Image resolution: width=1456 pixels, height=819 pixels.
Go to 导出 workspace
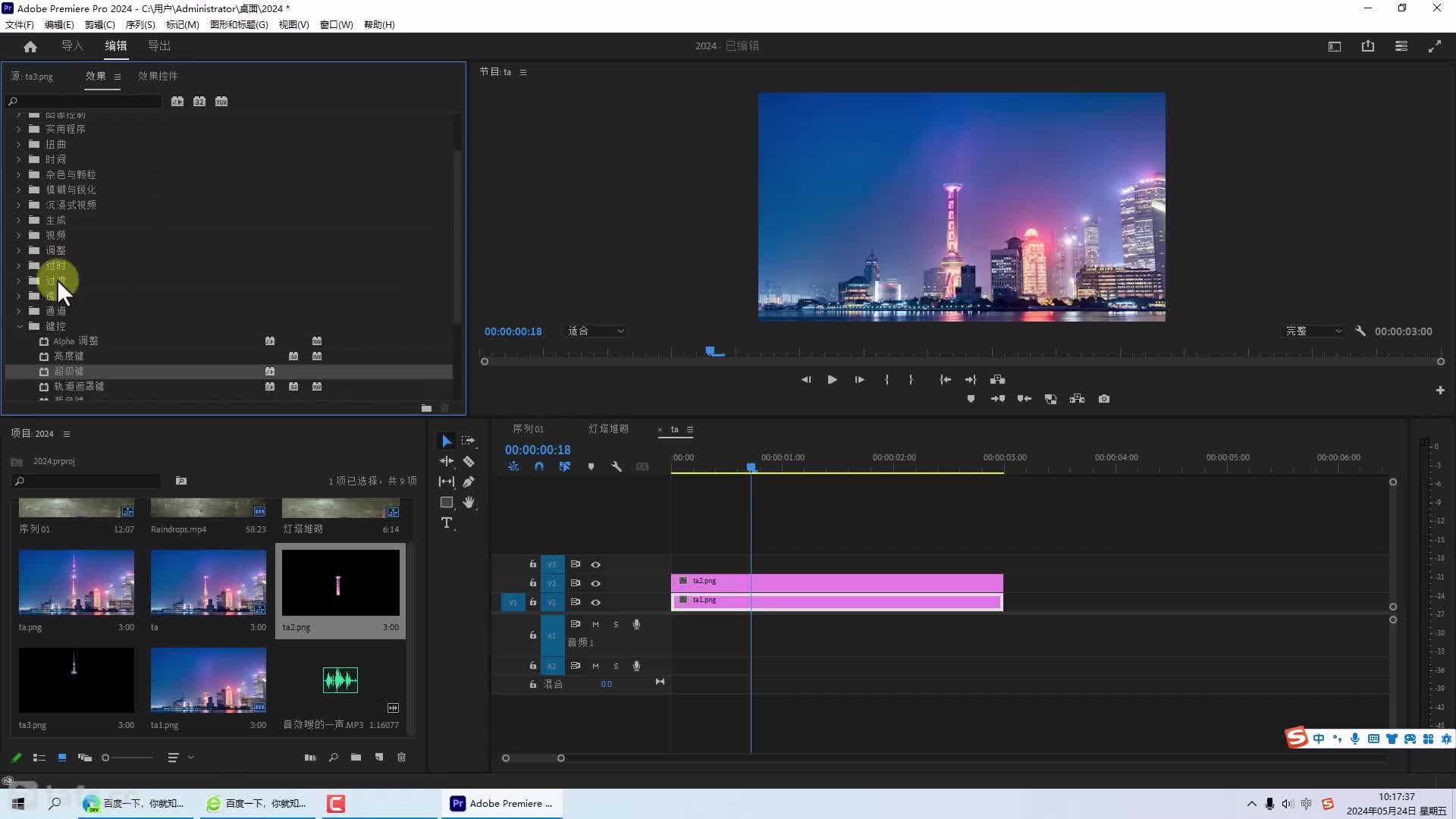[158, 46]
